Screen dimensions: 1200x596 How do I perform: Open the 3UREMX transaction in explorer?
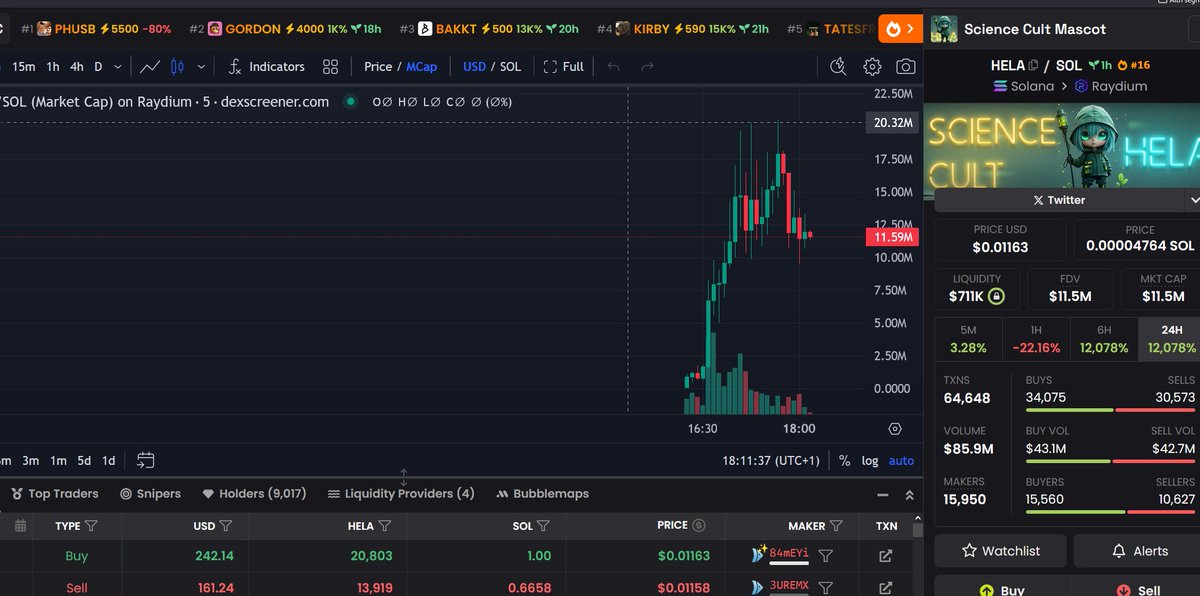pyautogui.click(x=885, y=587)
